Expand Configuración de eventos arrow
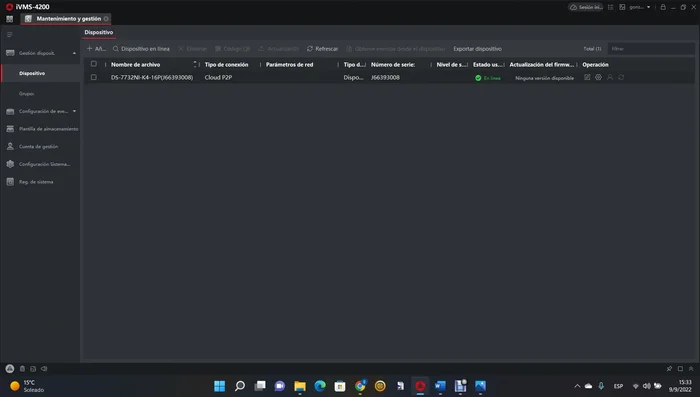This screenshot has height=397, width=700. 74,111
